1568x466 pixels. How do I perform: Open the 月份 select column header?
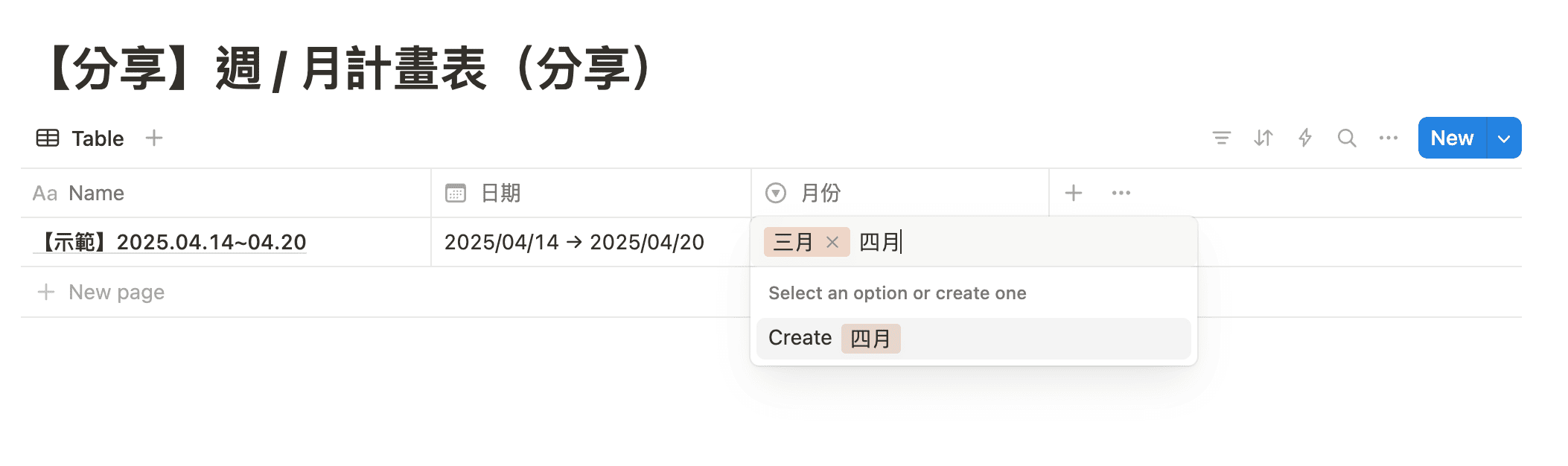point(820,194)
